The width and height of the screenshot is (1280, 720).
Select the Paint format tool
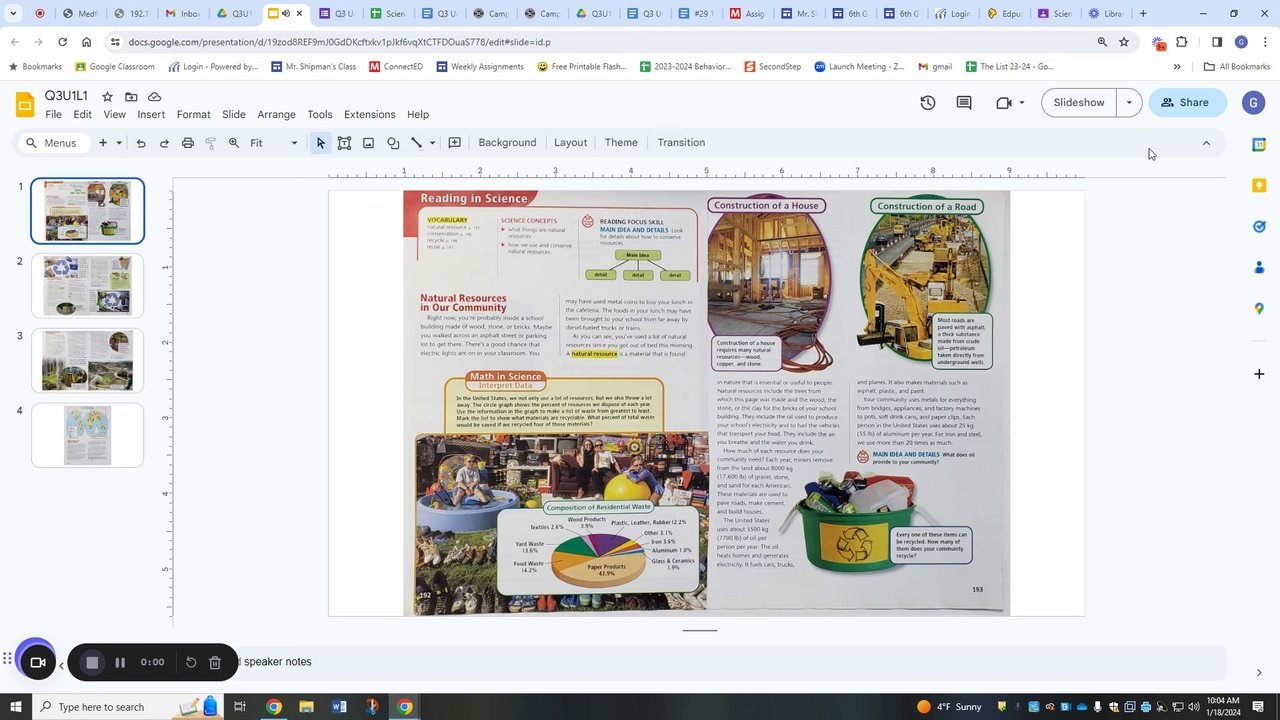[x=211, y=143]
